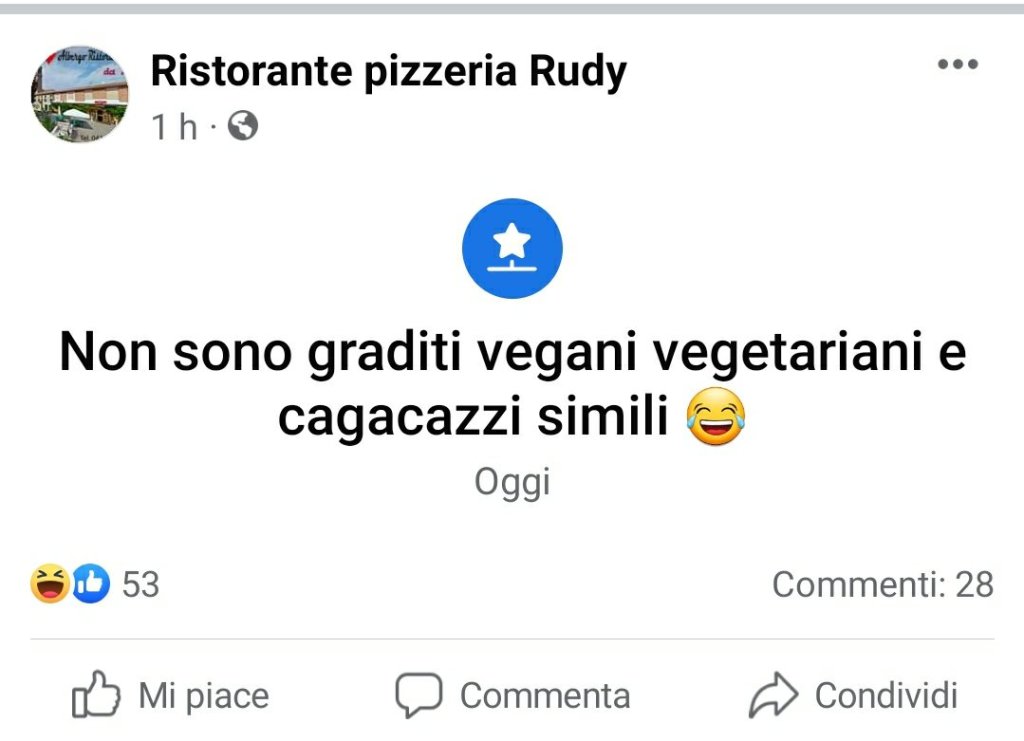Click the laughing Haha reaction icon
The height and width of the screenshot is (741, 1024).
pos(49,584)
